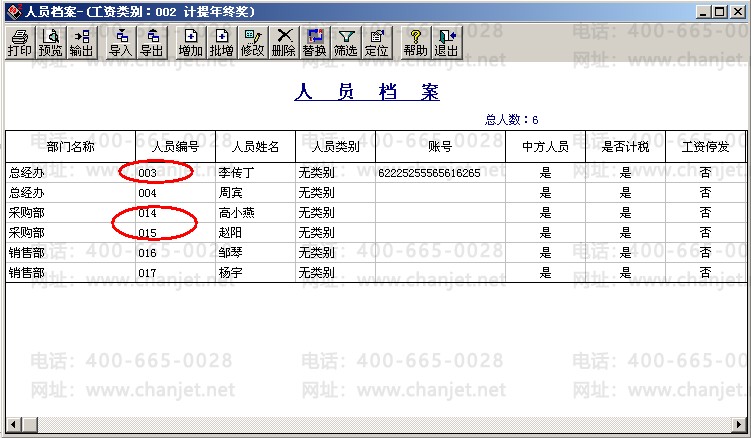Select the 输出 (Output) toolbar icon

[x=81, y=43]
